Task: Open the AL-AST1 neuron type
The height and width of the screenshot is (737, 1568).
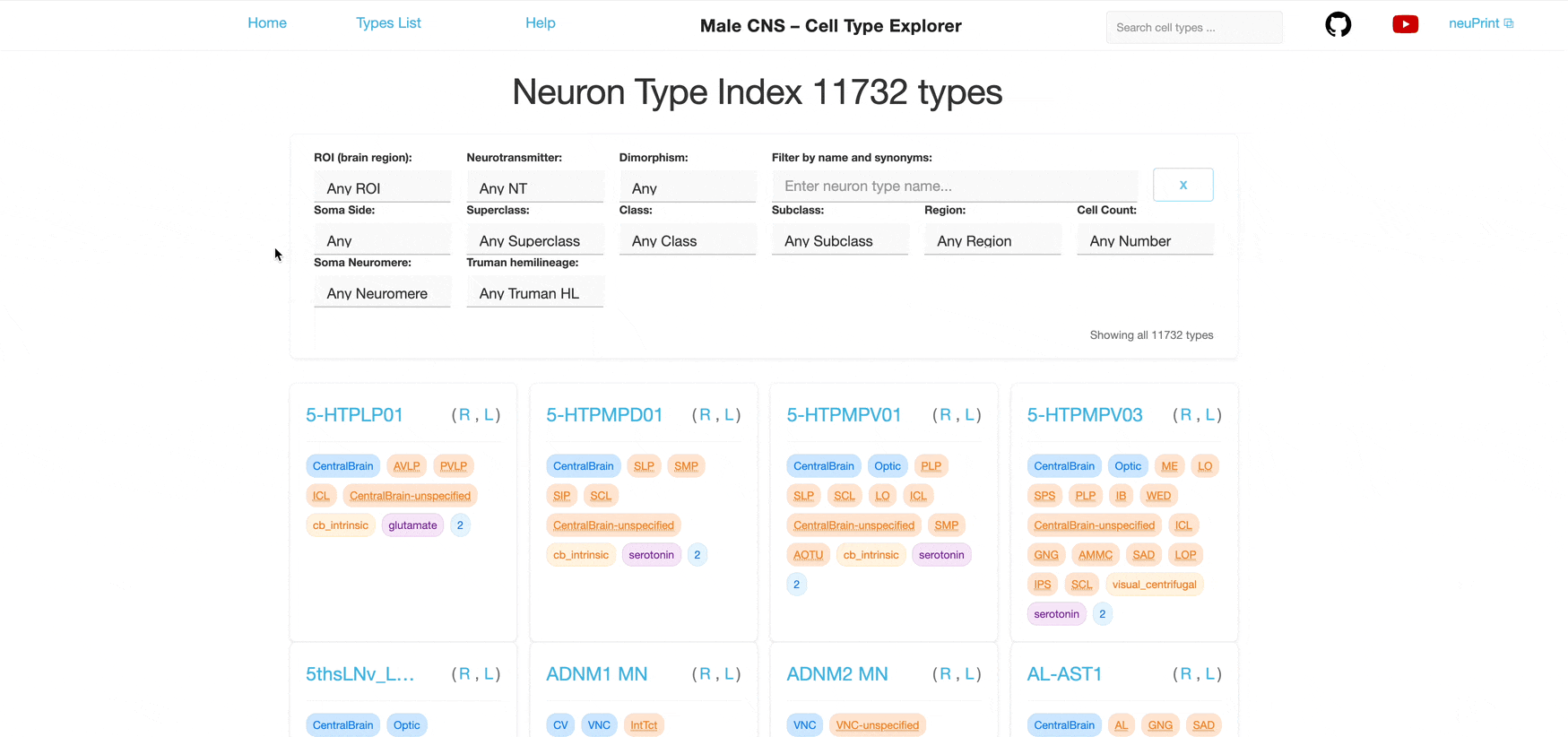Action: (x=1064, y=674)
